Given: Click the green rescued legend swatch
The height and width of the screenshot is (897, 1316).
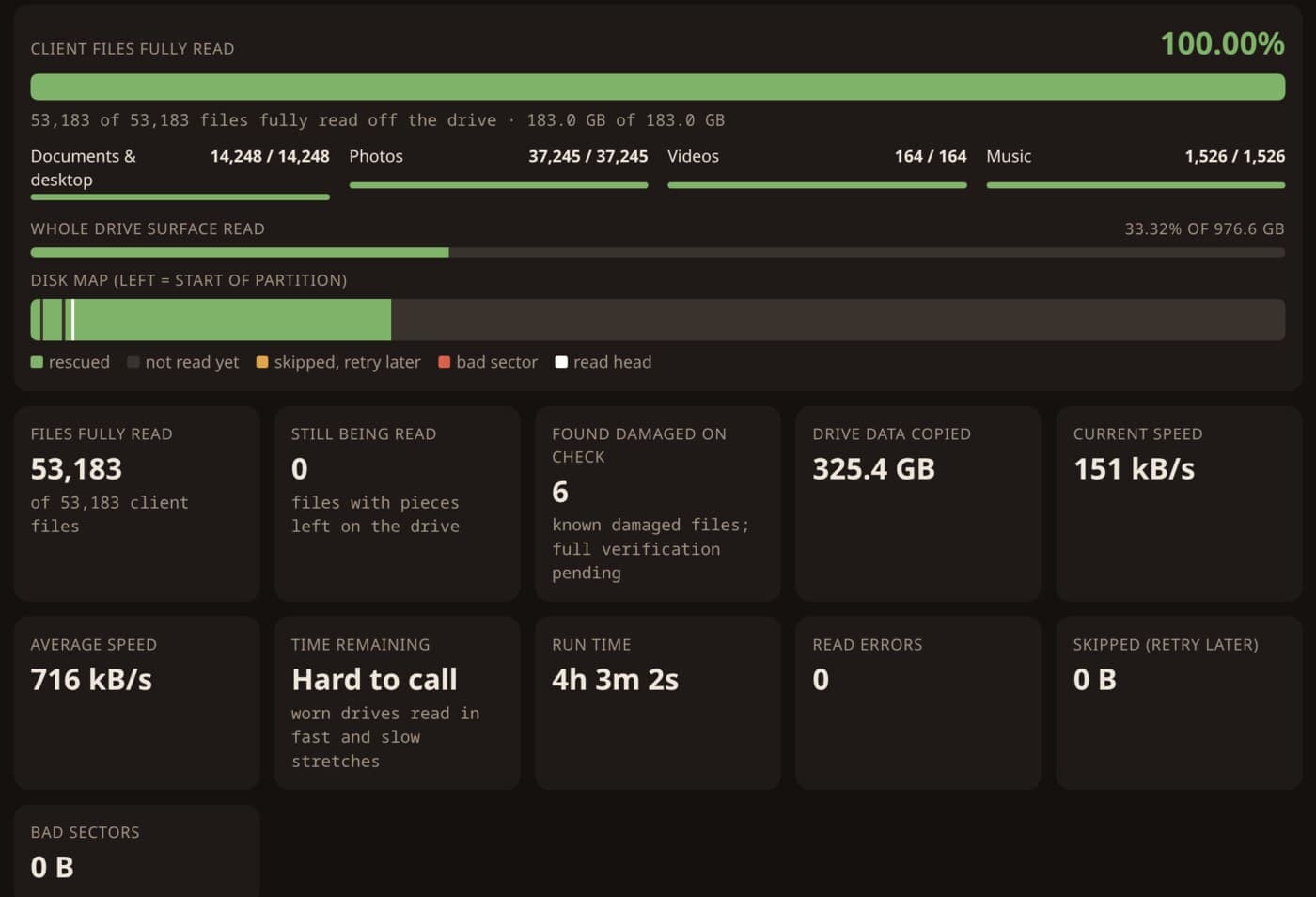Looking at the screenshot, I should 37,362.
